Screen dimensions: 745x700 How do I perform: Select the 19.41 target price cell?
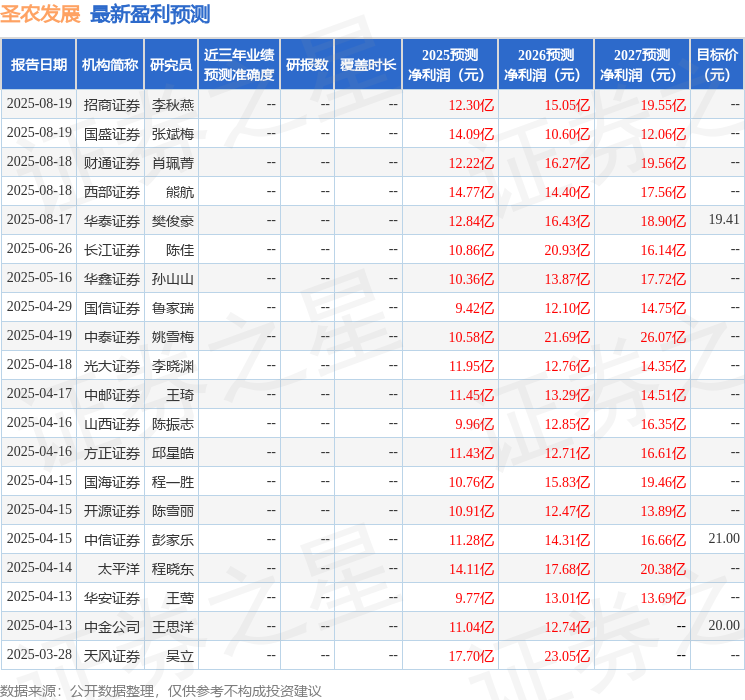pyautogui.click(x=723, y=219)
